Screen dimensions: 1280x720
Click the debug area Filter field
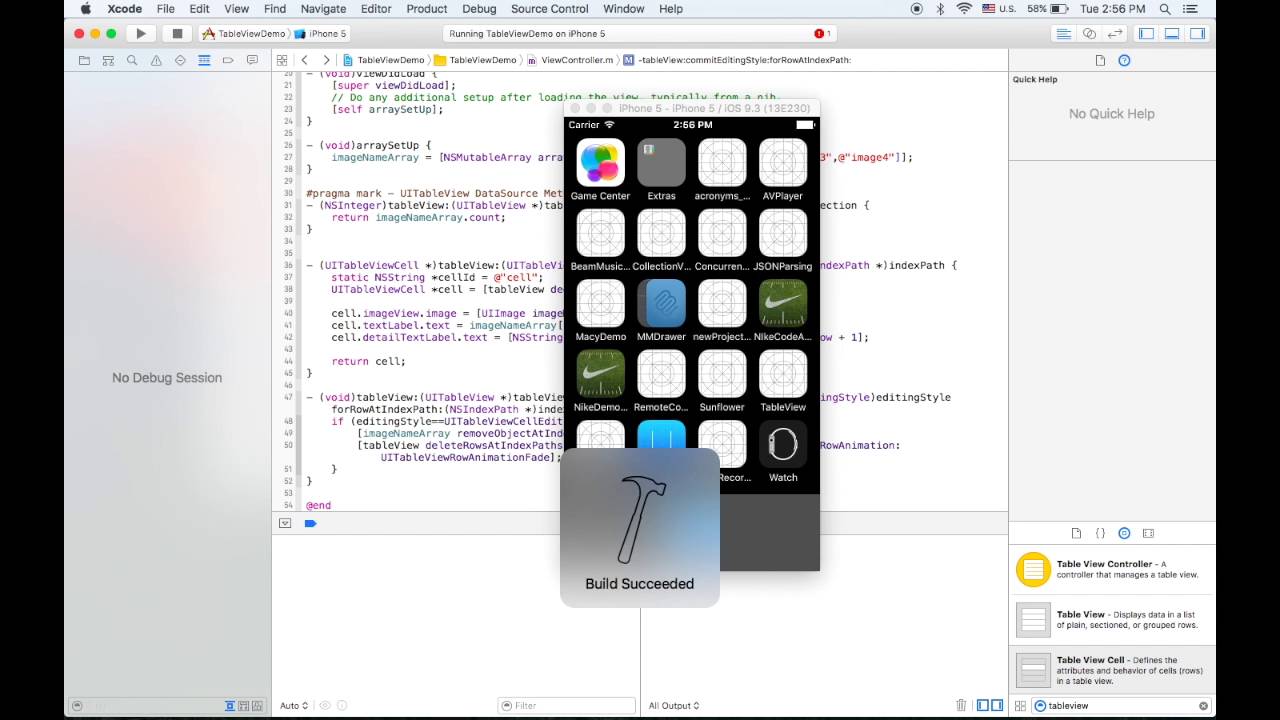click(x=567, y=705)
